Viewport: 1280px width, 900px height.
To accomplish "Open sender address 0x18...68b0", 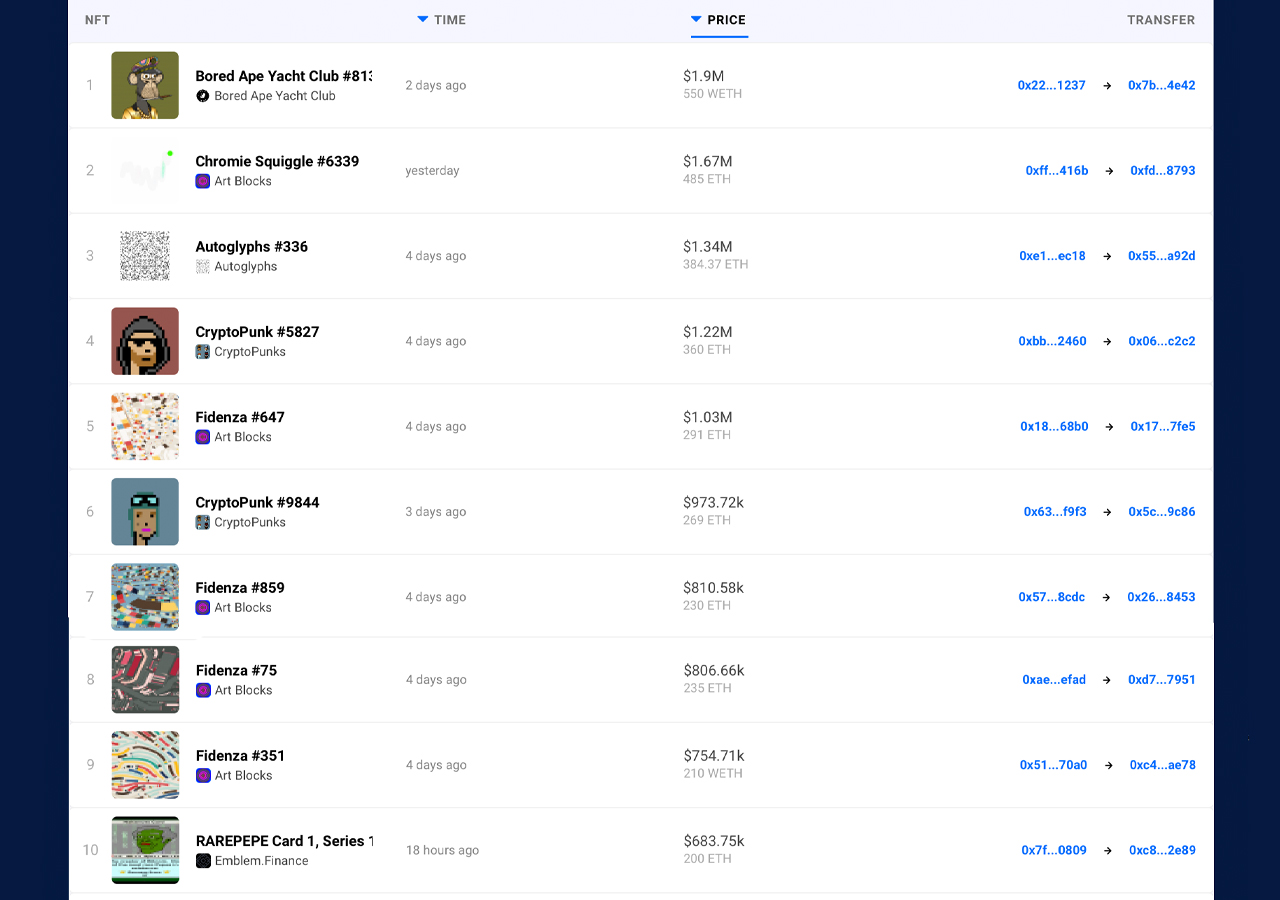I will click(x=1054, y=426).
